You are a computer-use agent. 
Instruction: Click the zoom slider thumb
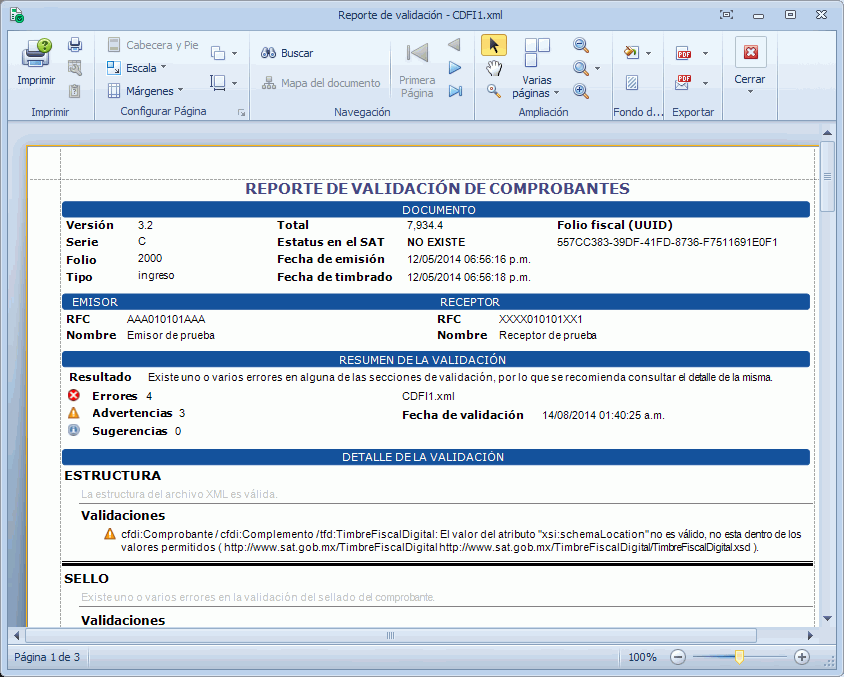click(x=739, y=657)
